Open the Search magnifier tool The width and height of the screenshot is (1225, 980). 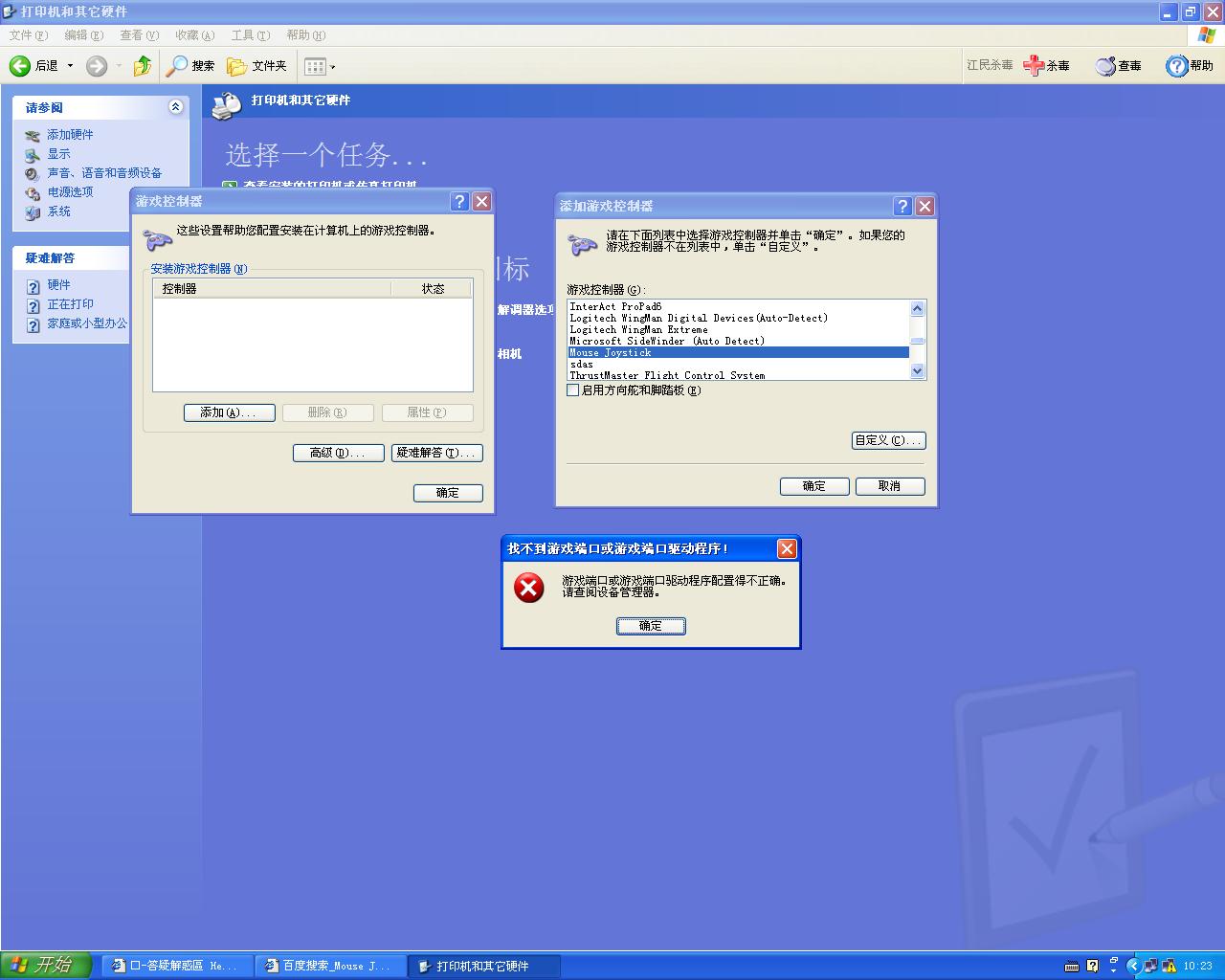coord(177,66)
